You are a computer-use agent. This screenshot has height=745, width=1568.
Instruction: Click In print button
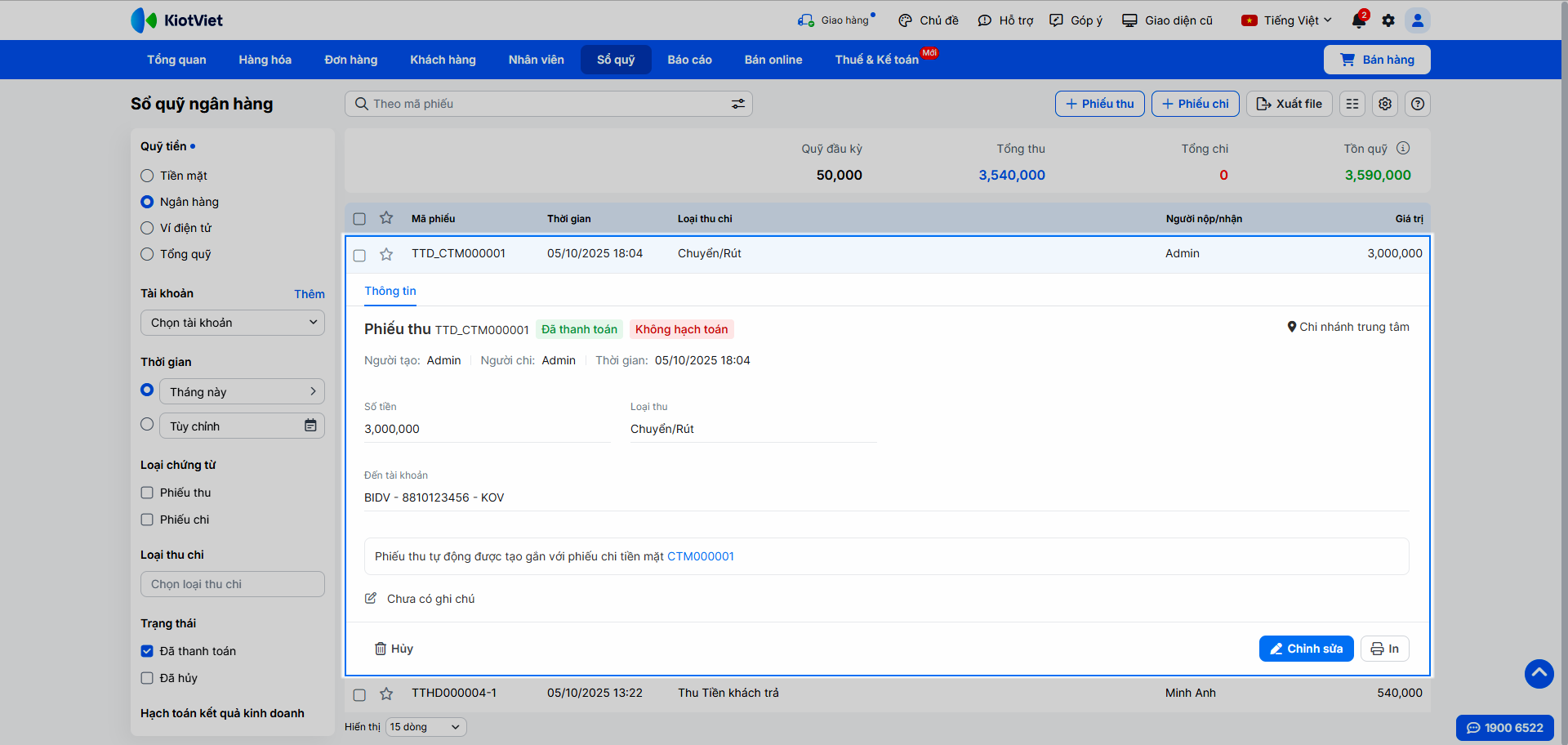pos(1385,649)
